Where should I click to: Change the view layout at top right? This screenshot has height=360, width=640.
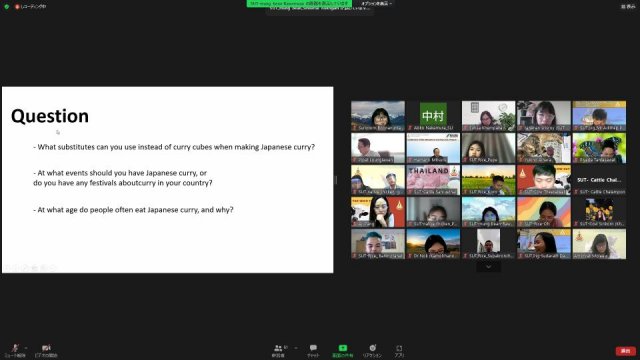(628, 7)
